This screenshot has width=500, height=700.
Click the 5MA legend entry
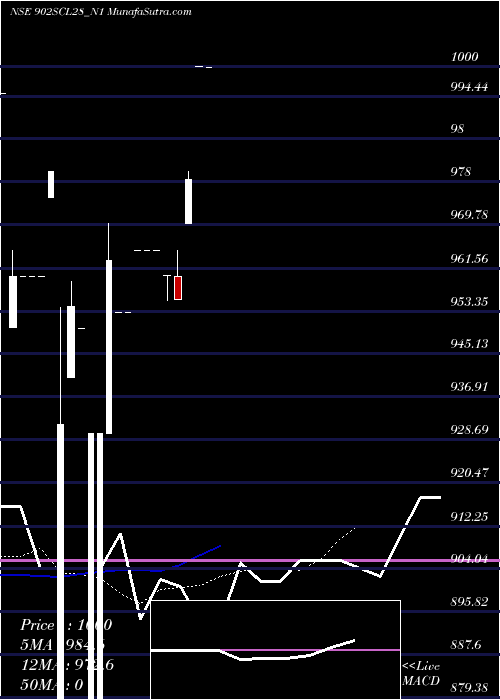pyautogui.click(x=62, y=645)
